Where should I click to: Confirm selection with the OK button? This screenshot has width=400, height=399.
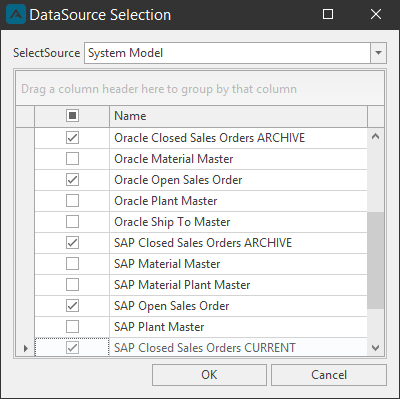click(x=209, y=375)
